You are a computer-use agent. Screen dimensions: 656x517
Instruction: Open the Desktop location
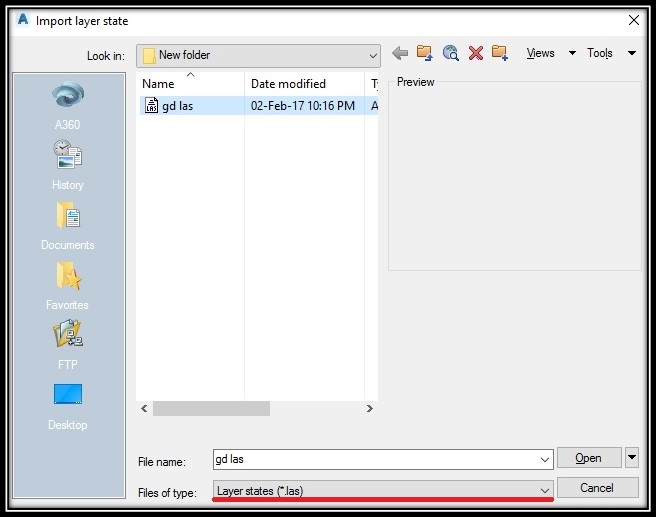(x=68, y=407)
